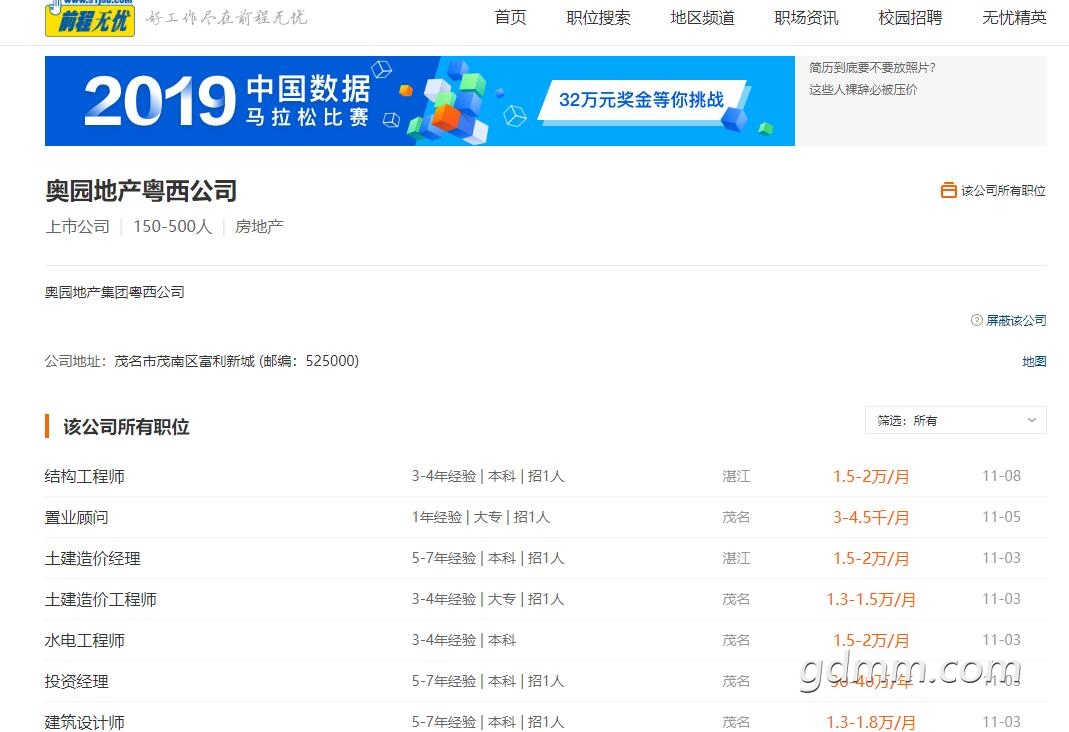The image size is (1069, 732).
Task: Click the 该公司所有职位 link at top right
Action: [1003, 191]
